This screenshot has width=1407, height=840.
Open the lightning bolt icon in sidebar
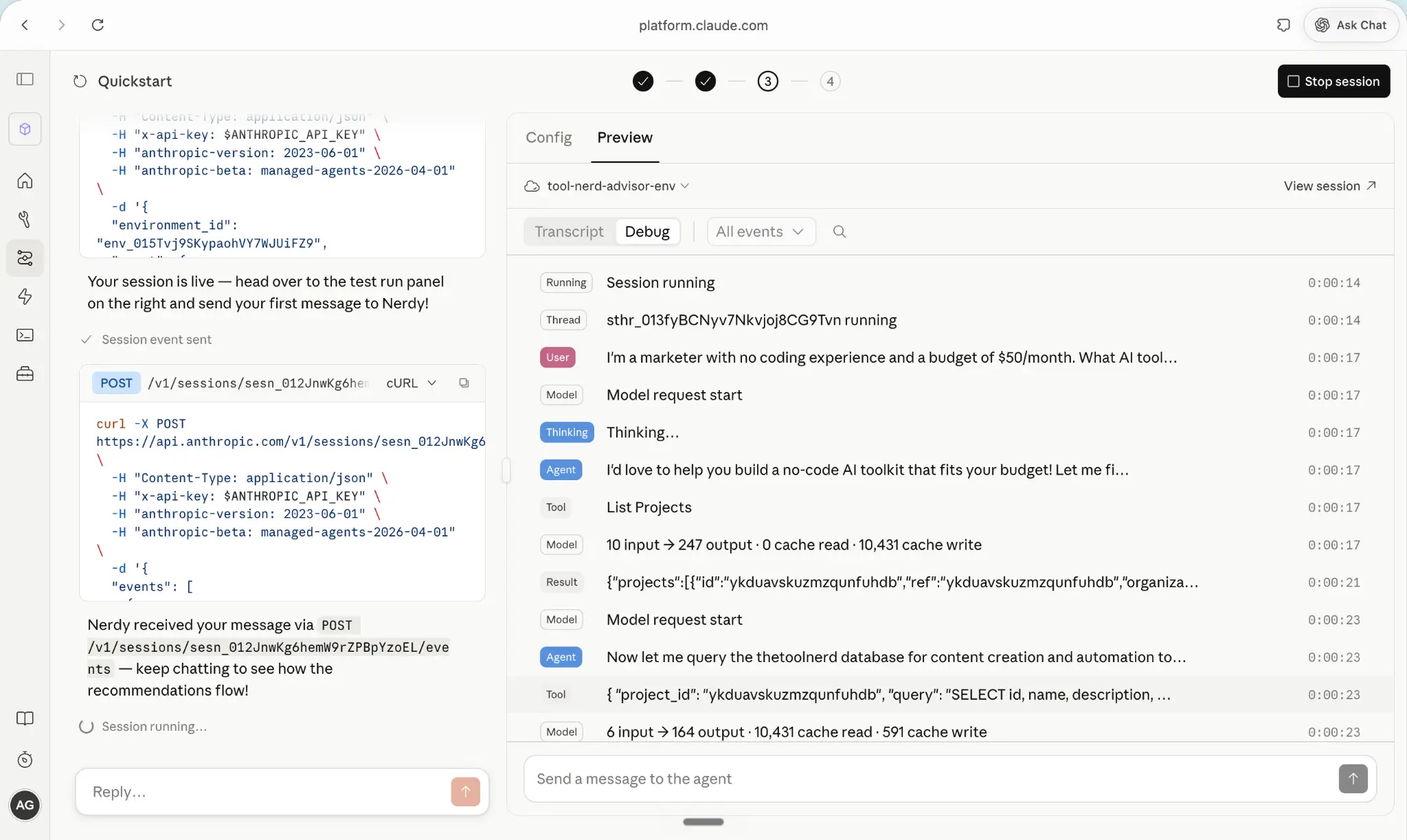point(25,297)
